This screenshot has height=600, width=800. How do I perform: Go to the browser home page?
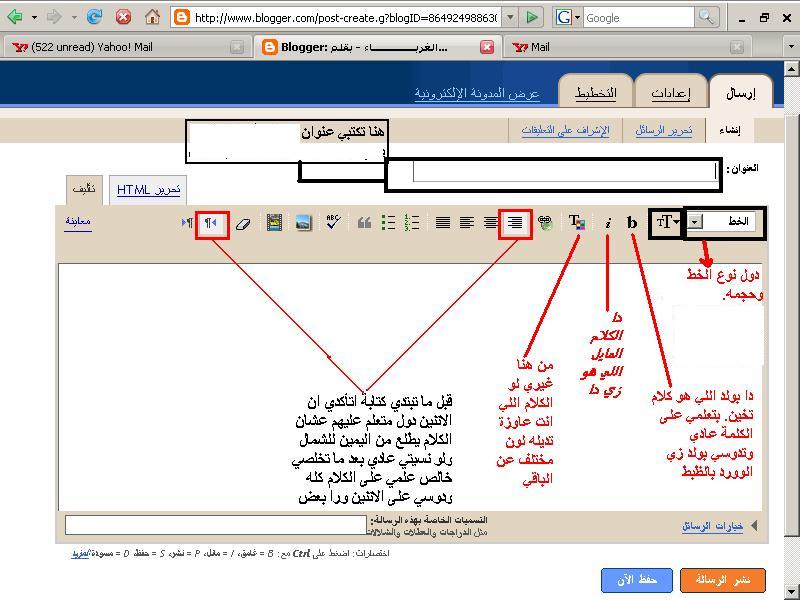[152, 17]
